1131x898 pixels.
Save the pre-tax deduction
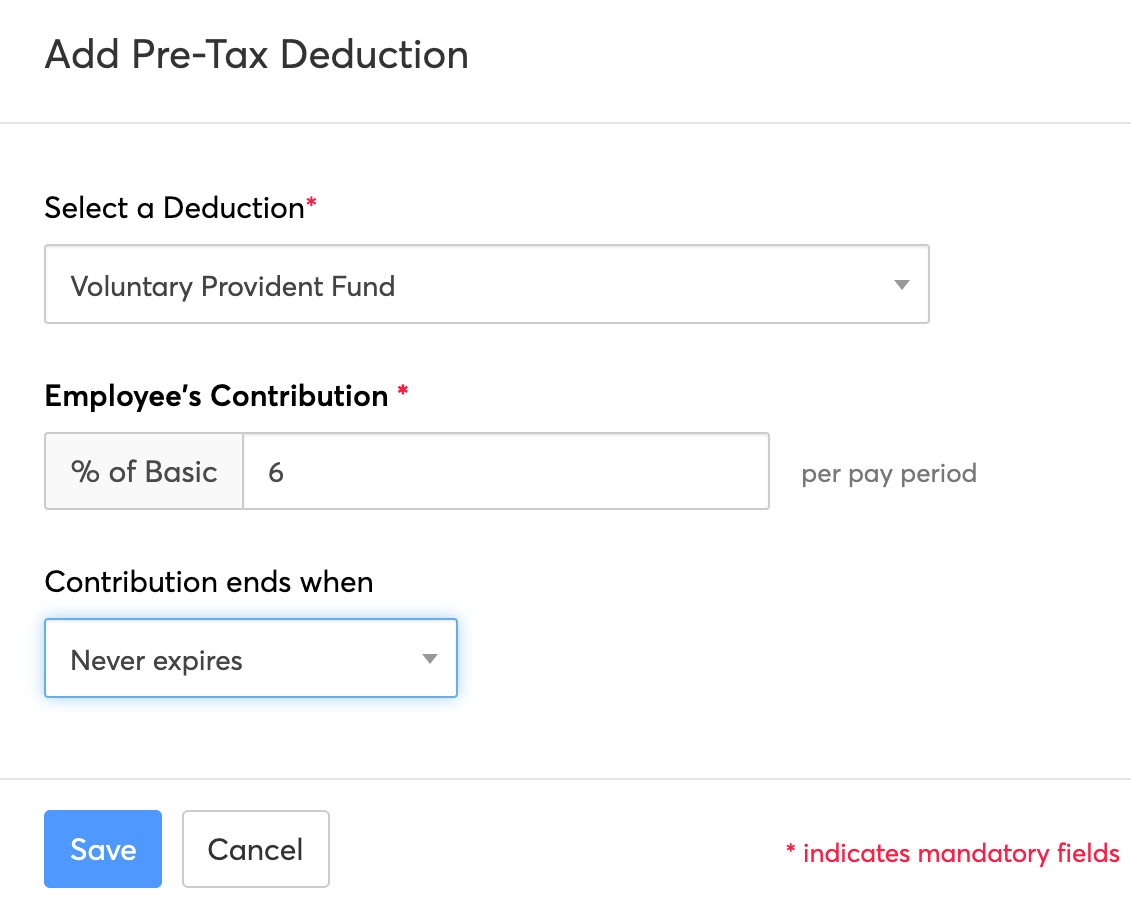click(103, 849)
